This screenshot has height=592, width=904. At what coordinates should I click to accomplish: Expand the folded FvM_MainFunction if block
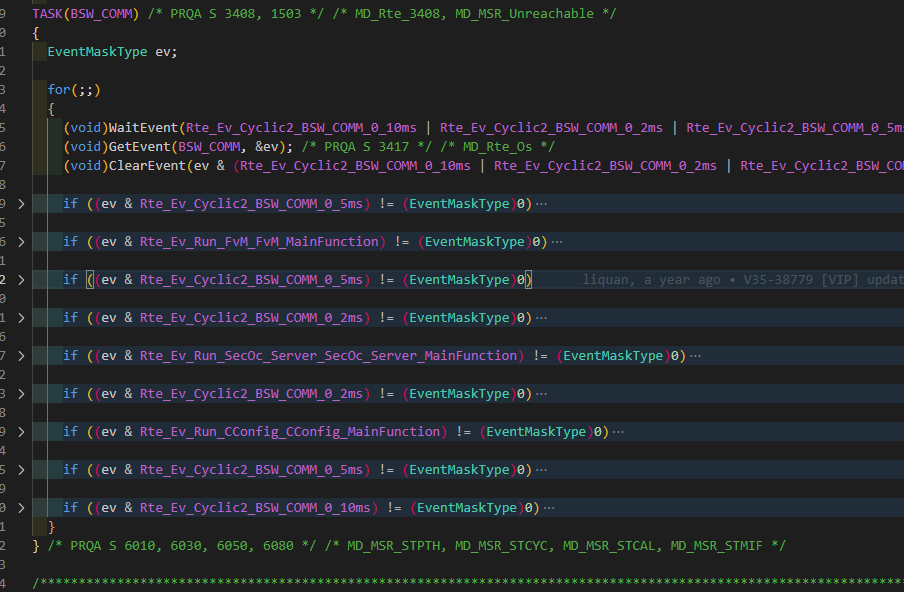click(23, 242)
